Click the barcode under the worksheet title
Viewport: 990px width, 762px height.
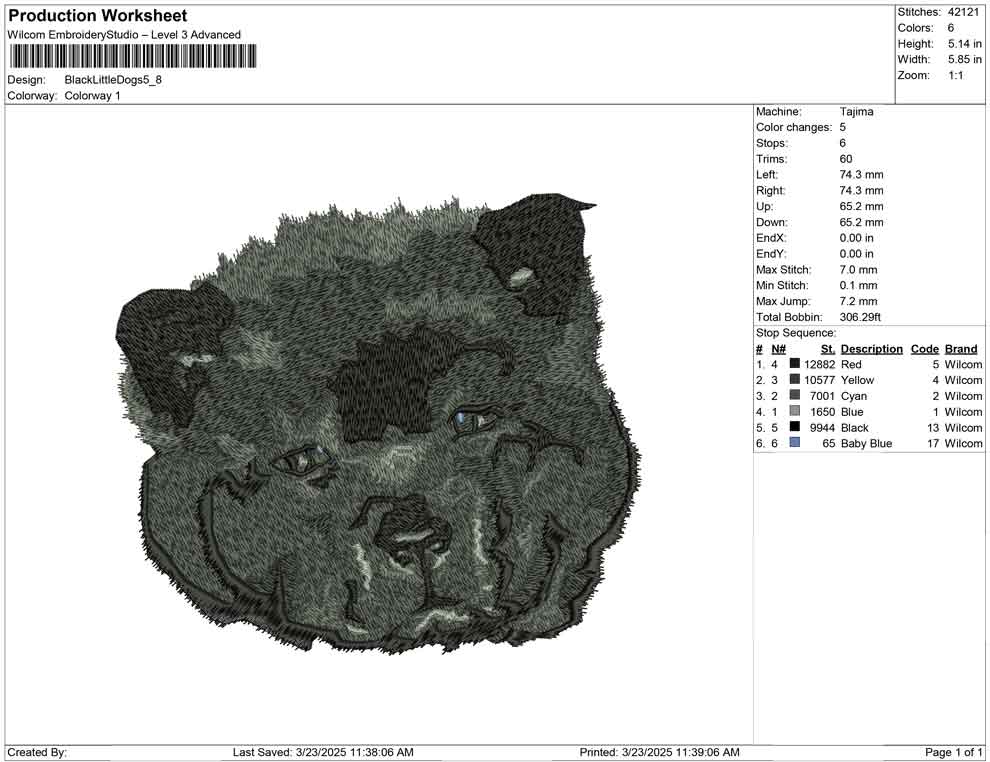point(132,56)
